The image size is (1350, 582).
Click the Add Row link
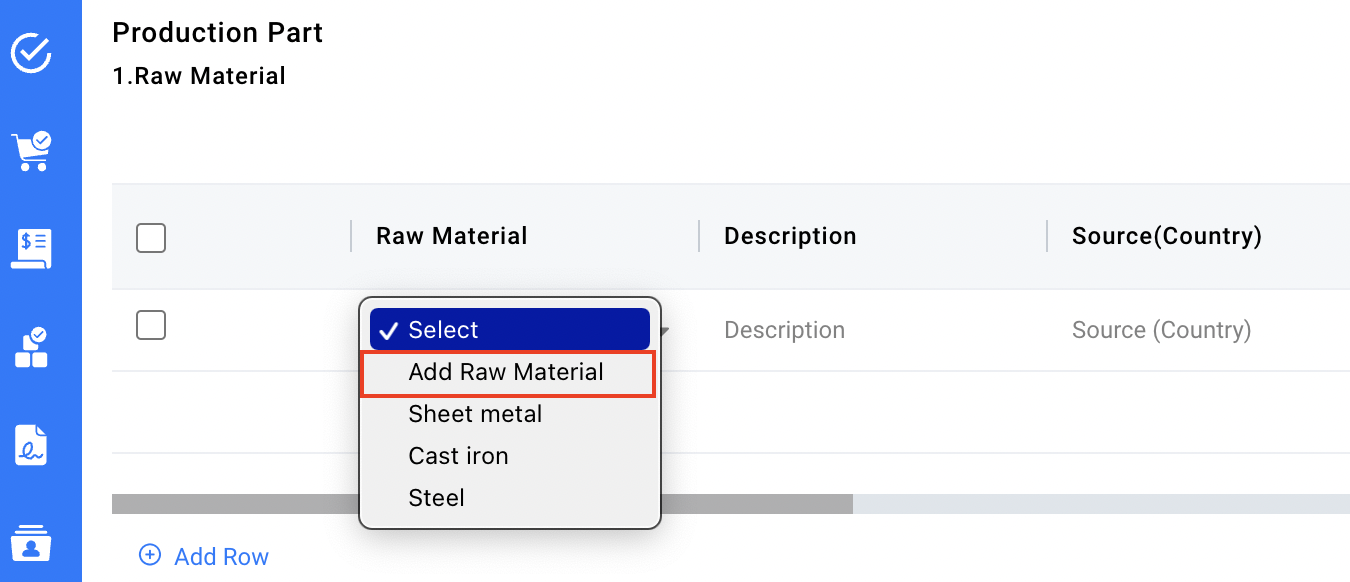(x=221, y=556)
